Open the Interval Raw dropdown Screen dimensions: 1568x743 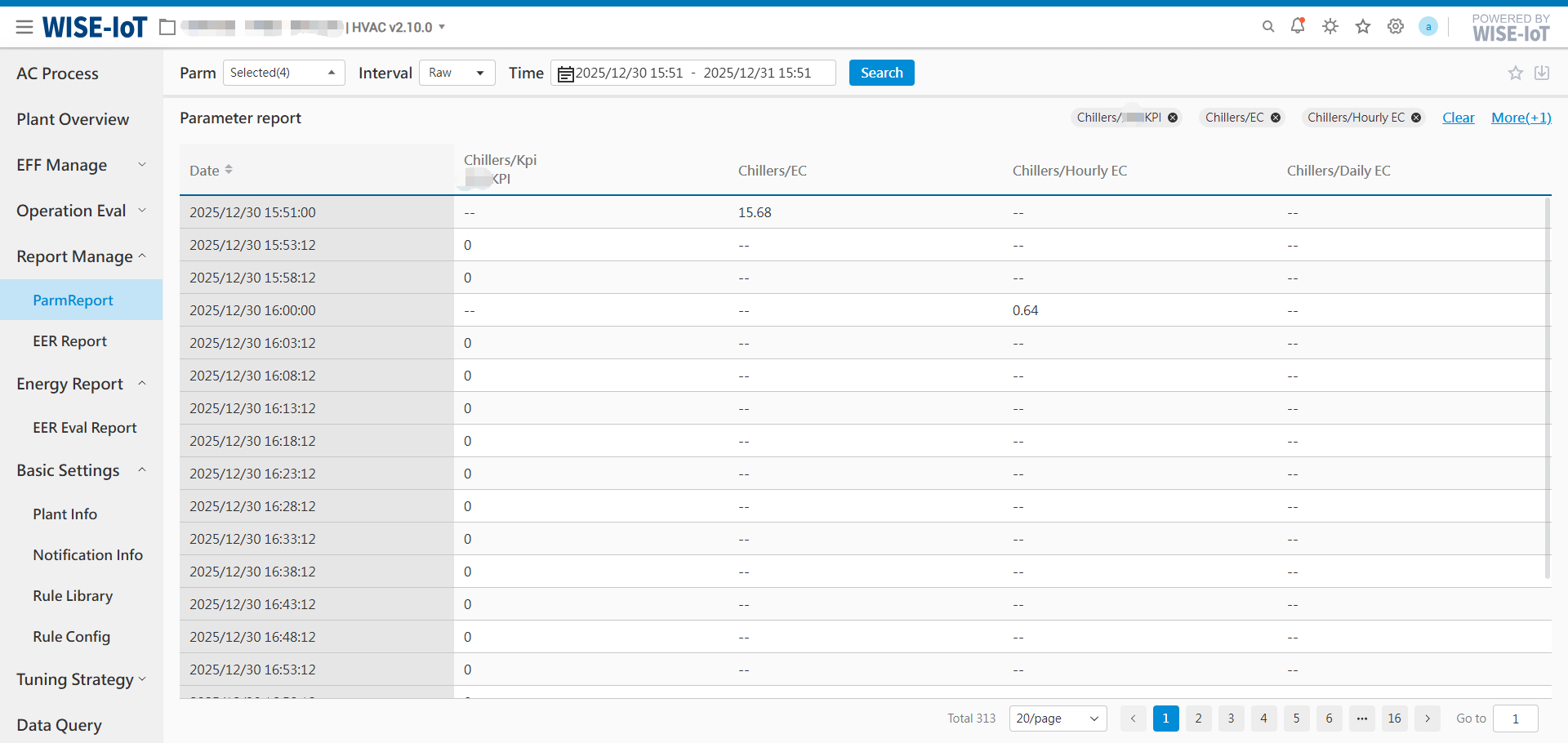457,73
